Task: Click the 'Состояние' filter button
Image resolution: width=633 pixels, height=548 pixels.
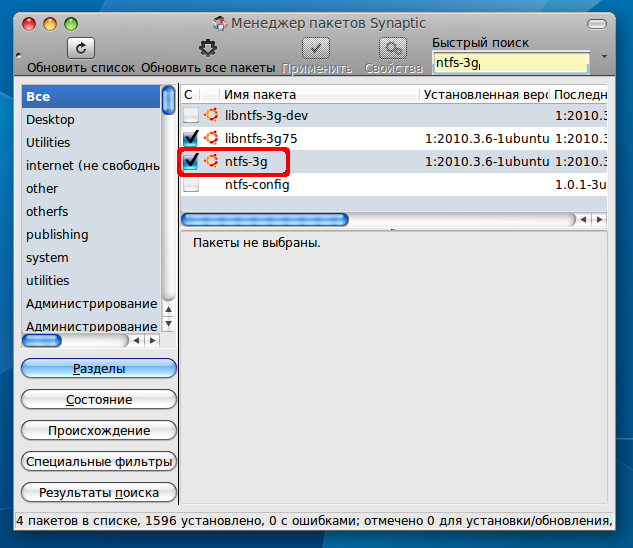Action: [99, 399]
